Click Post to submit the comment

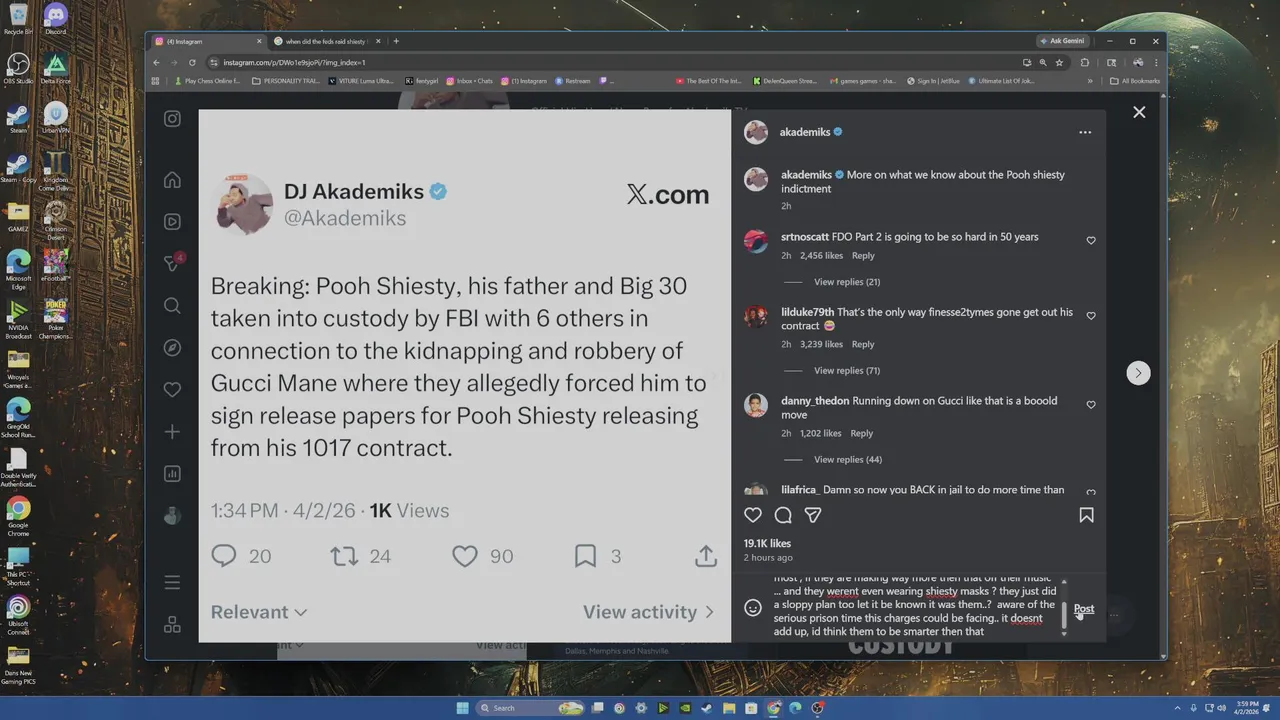coord(1084,609)
